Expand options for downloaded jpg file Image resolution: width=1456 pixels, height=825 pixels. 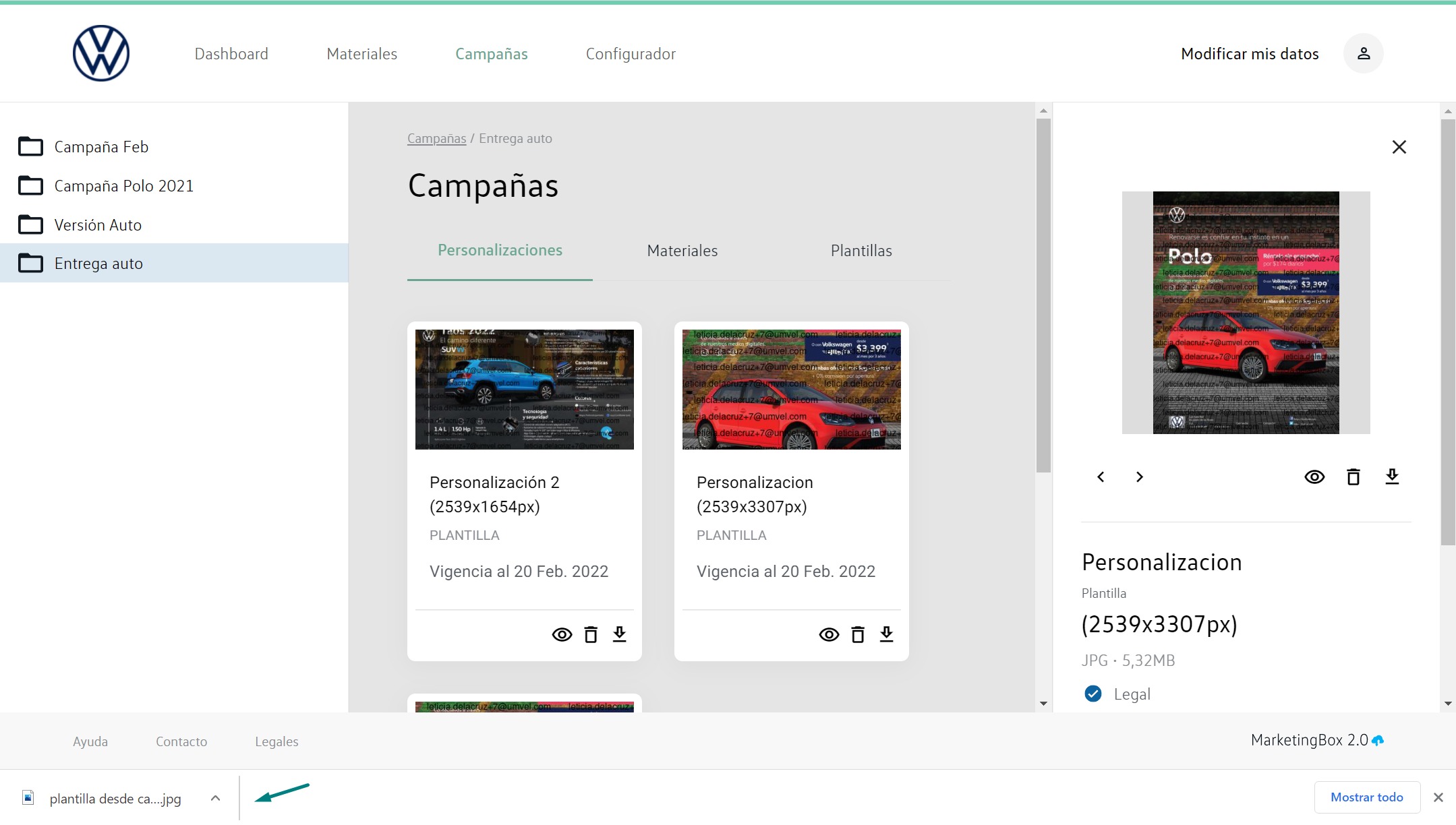215,798
